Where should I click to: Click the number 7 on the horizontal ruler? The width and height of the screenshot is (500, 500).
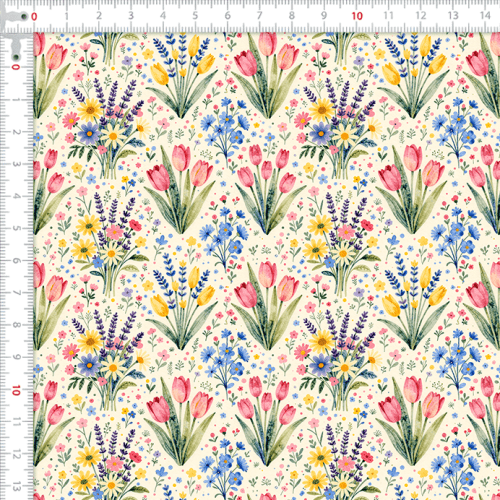point(259,15)
